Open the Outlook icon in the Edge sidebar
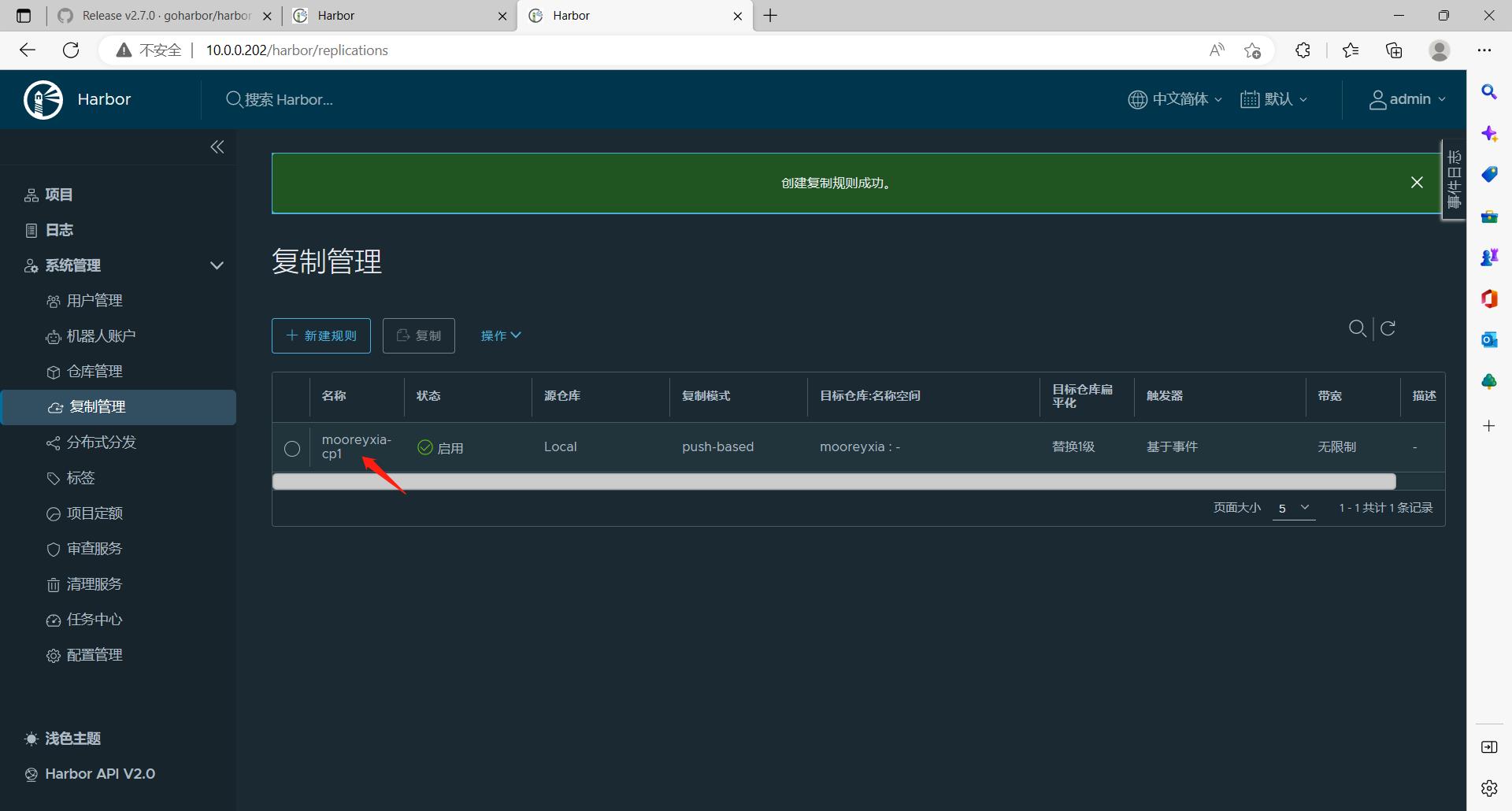Screen dimensions: 1512x811 (x=1489, y=339)
